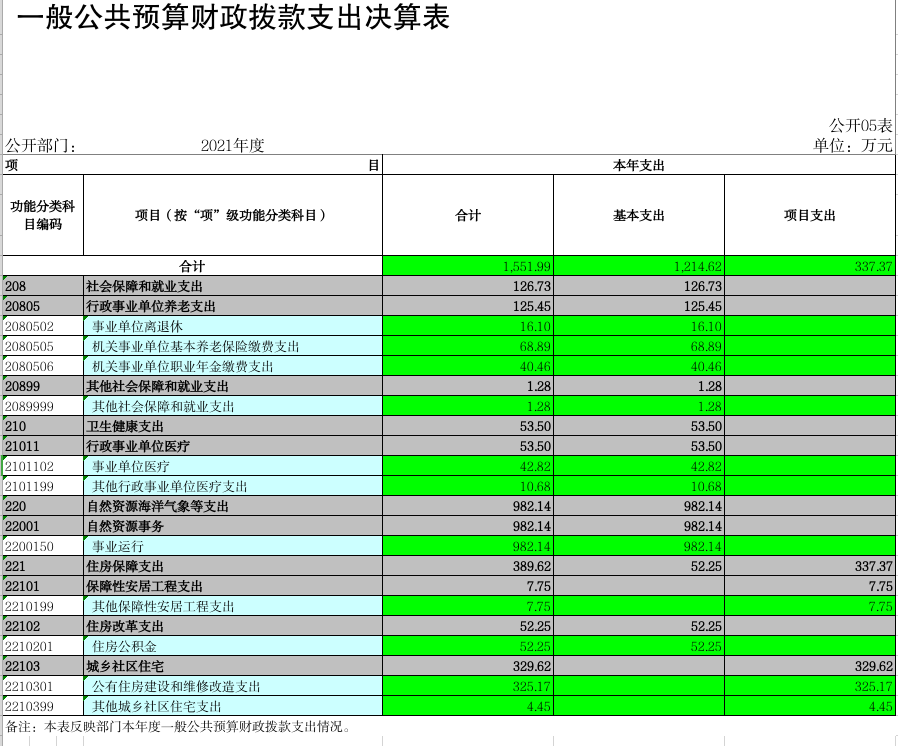This screenshot has height=746, width=898.
Task: Click the 公开部门 label
Action: 41,145
